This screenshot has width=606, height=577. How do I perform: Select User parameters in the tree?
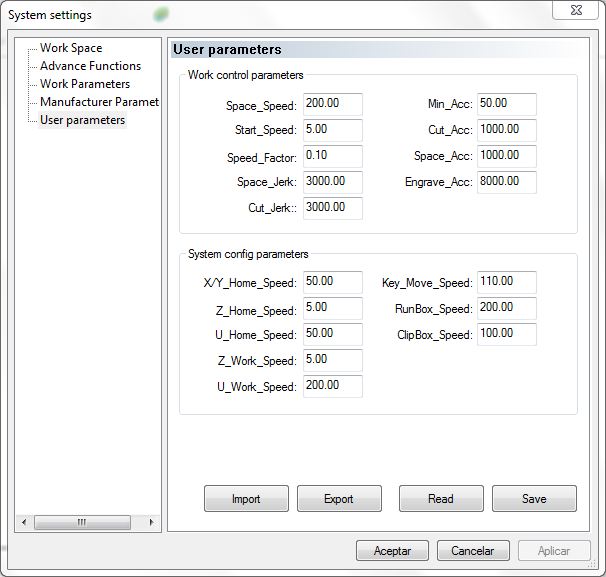[x=82, y=120]
